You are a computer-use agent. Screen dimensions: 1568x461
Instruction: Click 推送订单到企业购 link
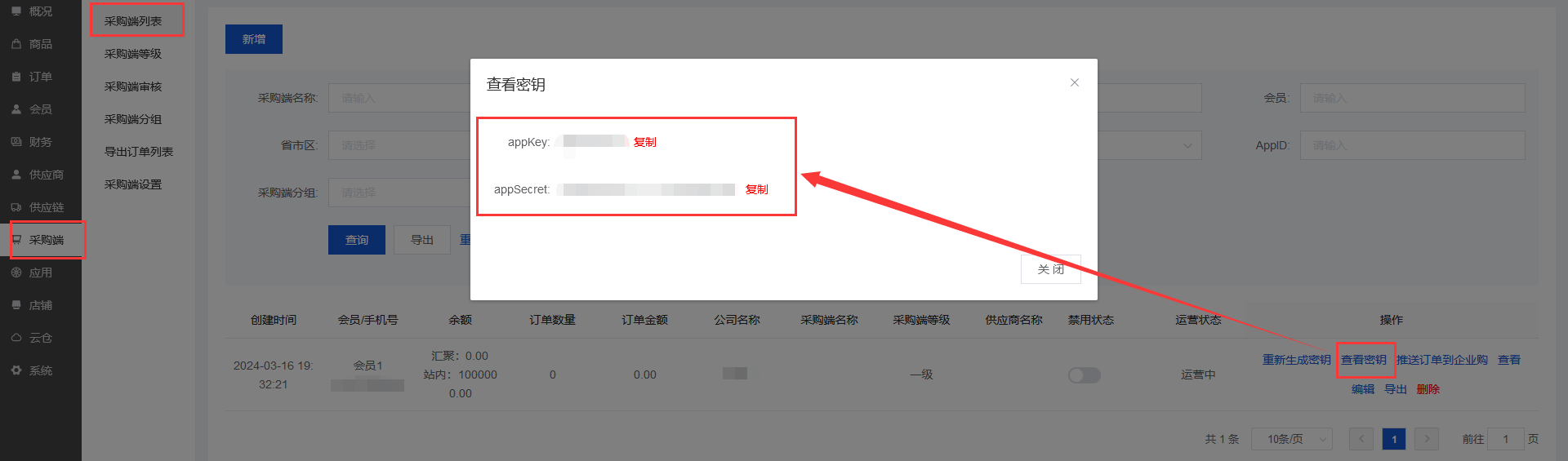click(1442, 360)
